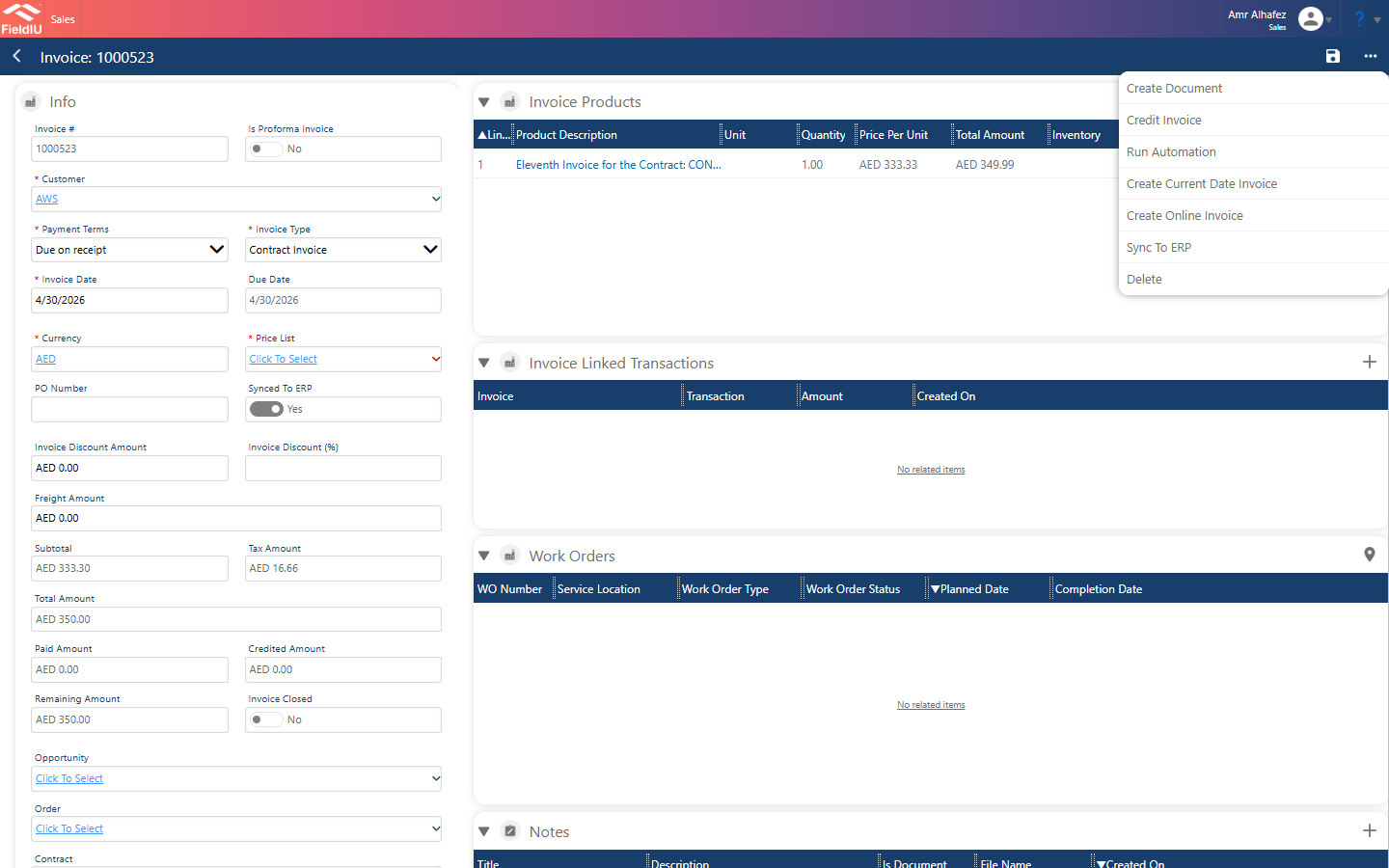Add a new note with the plus icon

point(1370,830)
